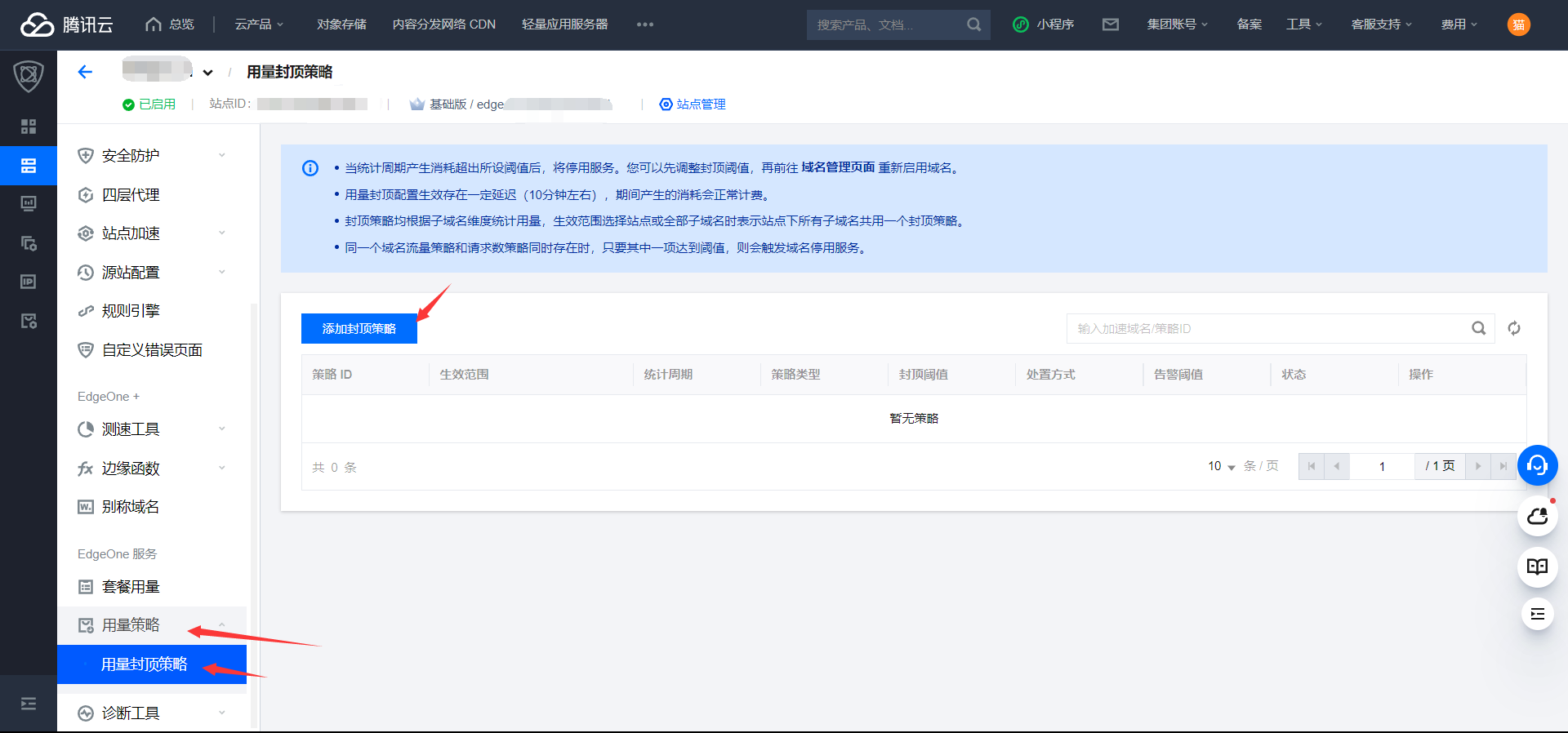Screen dimensions: 1568x733
Task: Expand the 安全防护 menu
Action: [x=152, y=156]
